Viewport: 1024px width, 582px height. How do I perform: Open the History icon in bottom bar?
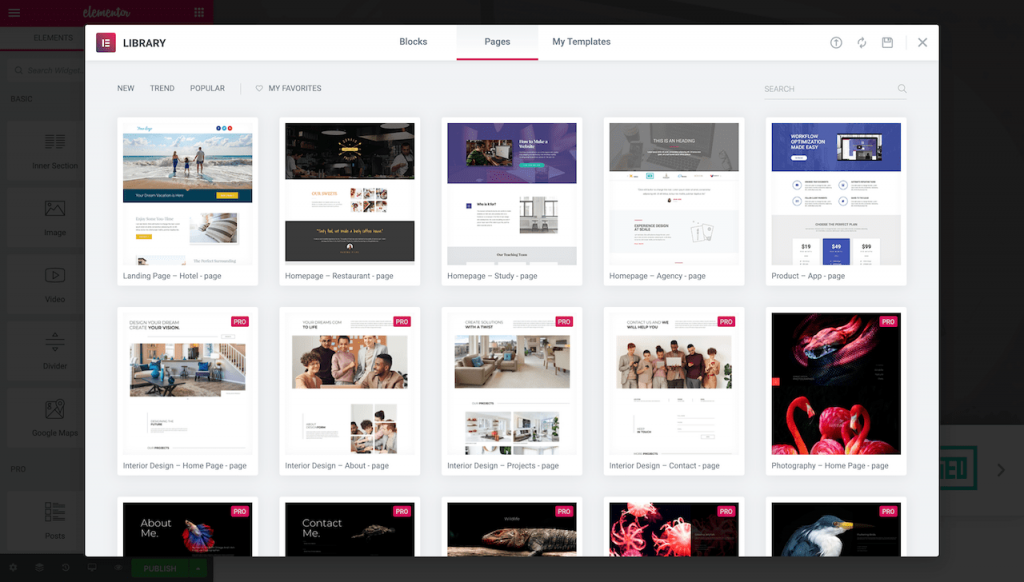pos(65,568)
